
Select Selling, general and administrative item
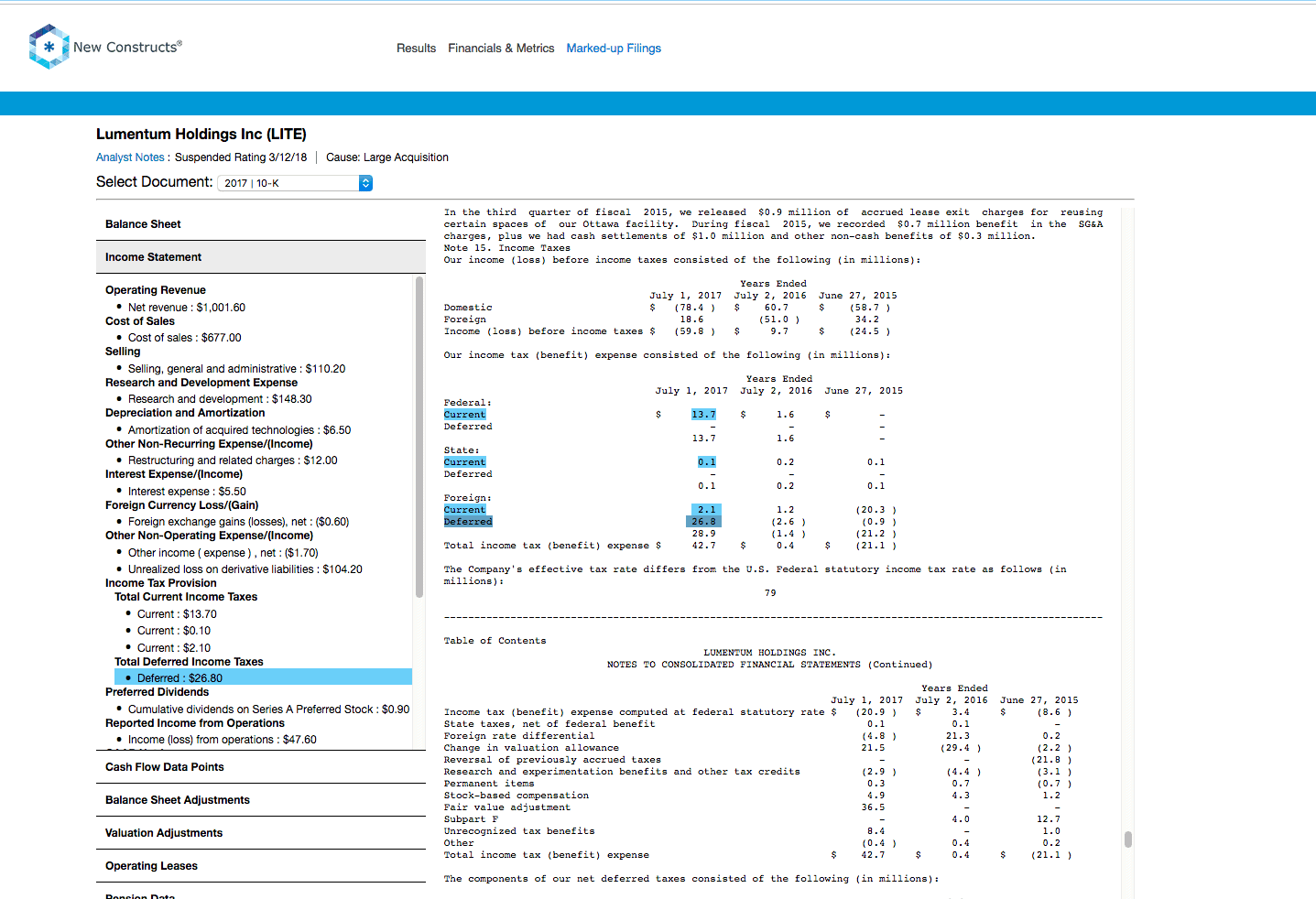(236, 369)
